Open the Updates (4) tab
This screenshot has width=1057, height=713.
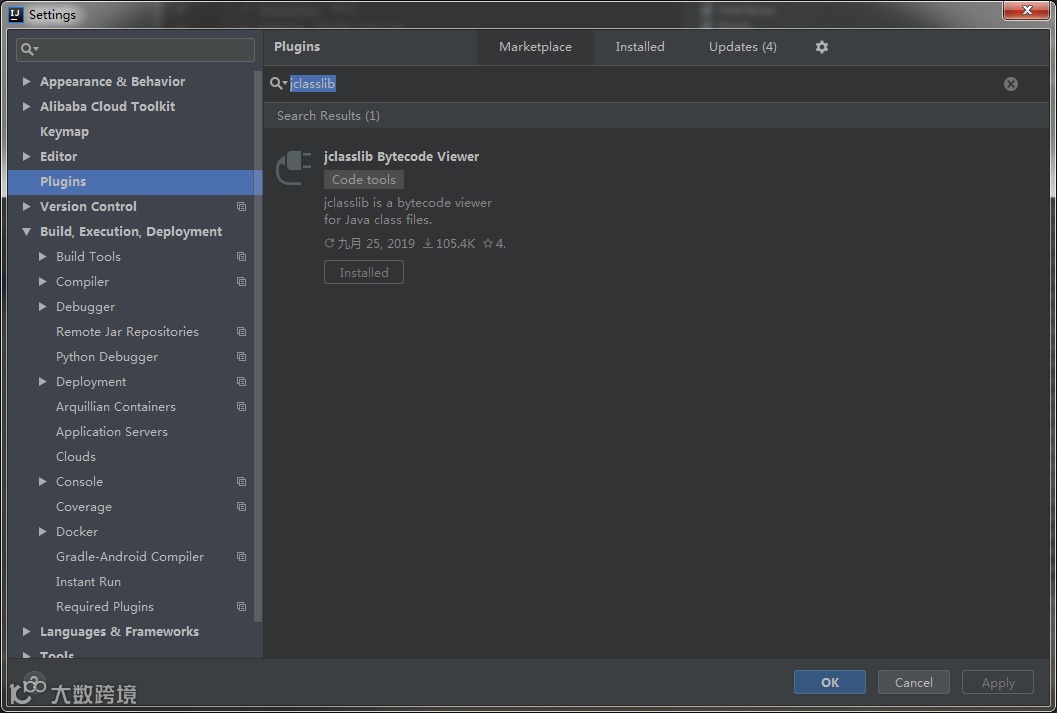point(742,46)
